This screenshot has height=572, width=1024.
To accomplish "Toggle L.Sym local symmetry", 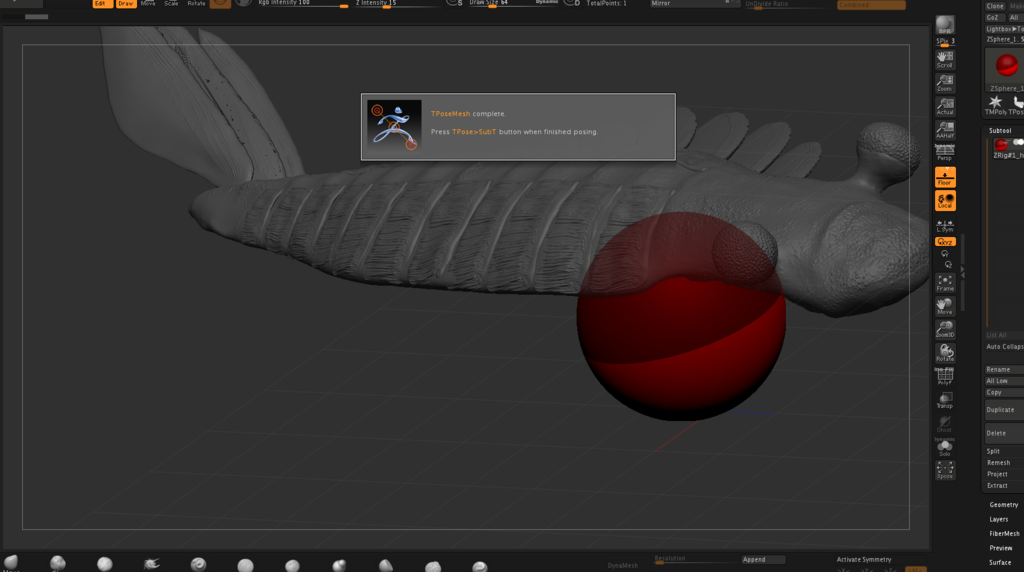I will [x=944, y=226].
